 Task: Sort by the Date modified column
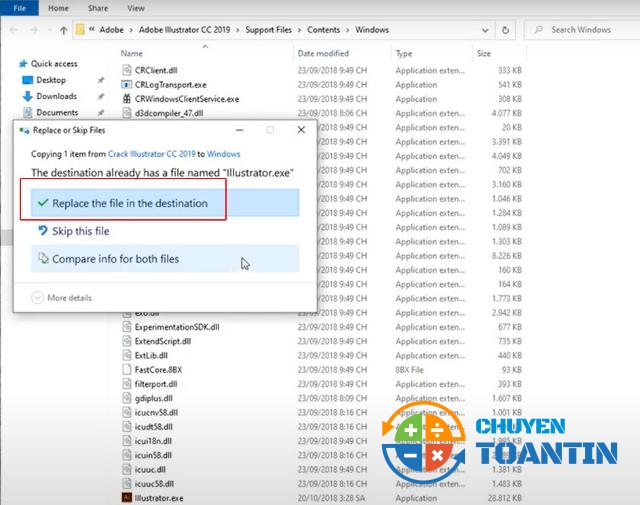point(323,53)
